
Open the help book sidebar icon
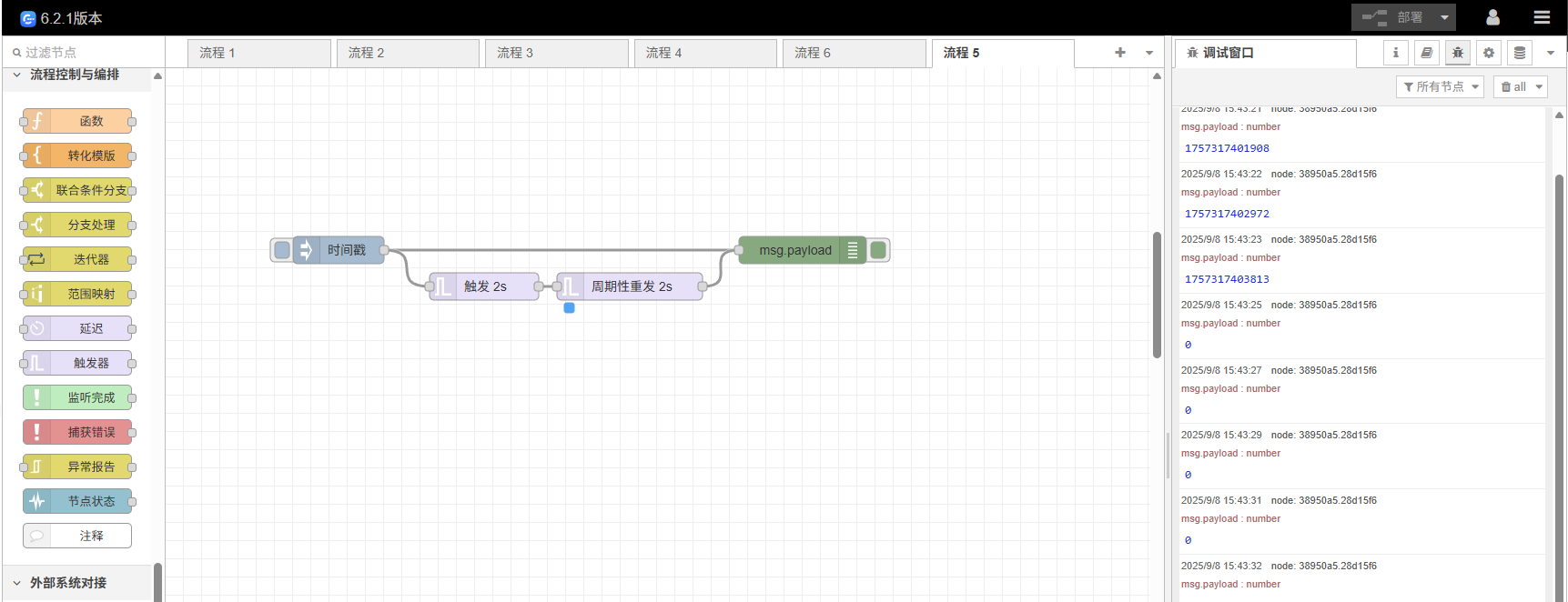[1426, 53]
